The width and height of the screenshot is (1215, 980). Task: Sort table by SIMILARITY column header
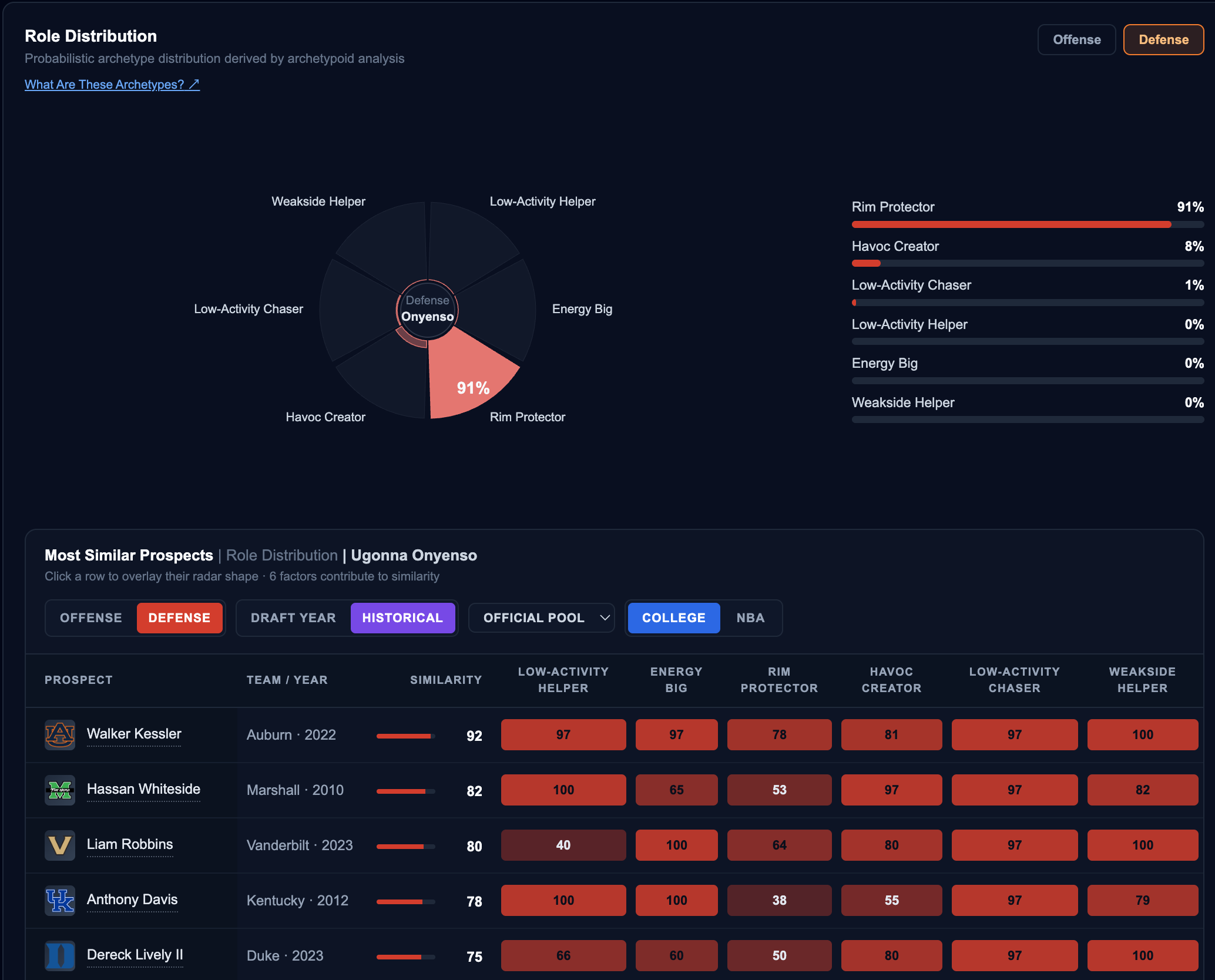(445, 680)
